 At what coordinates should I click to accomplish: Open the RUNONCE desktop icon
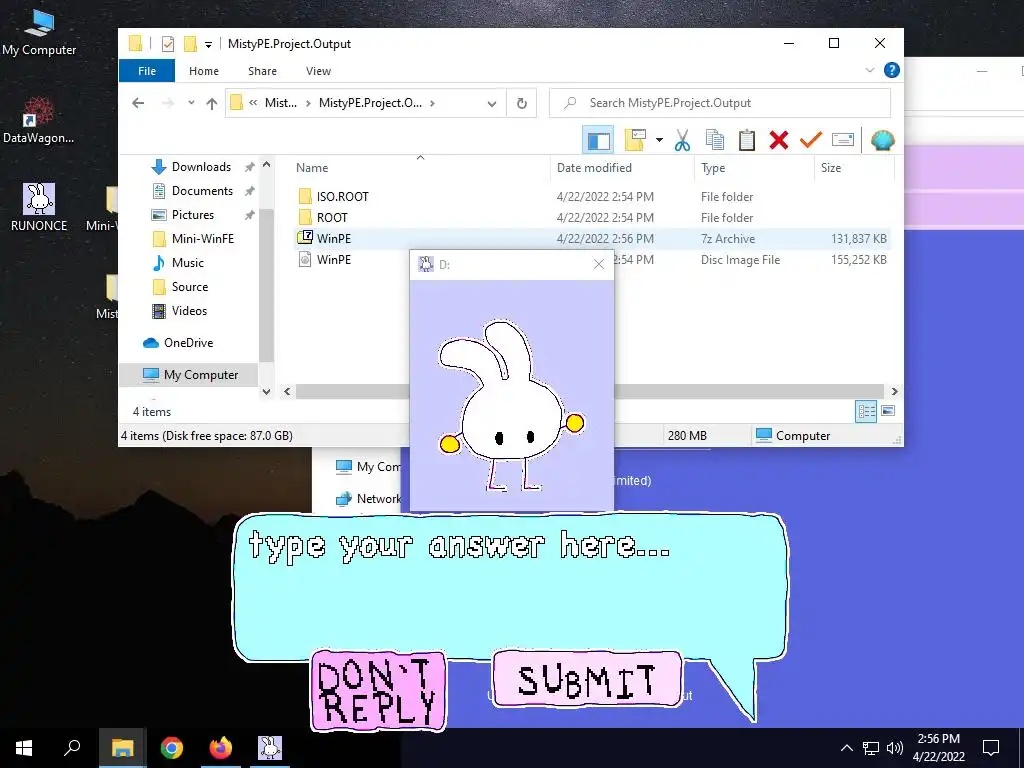39,208
